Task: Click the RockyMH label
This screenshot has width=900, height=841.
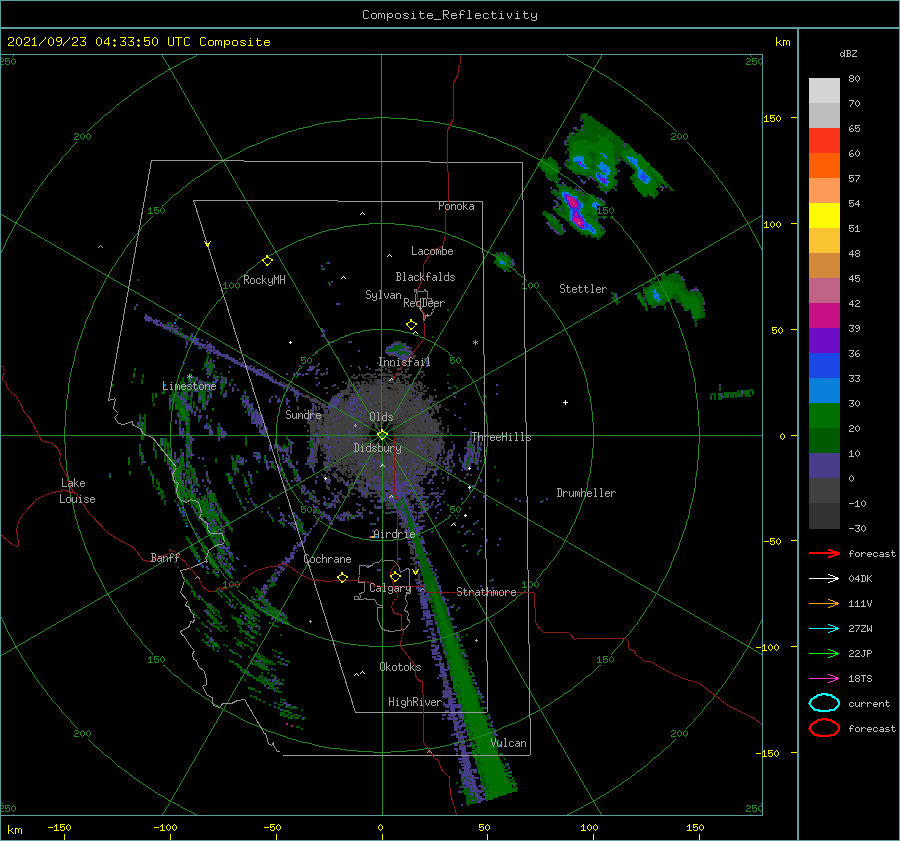Action: [x=264, y=280]
